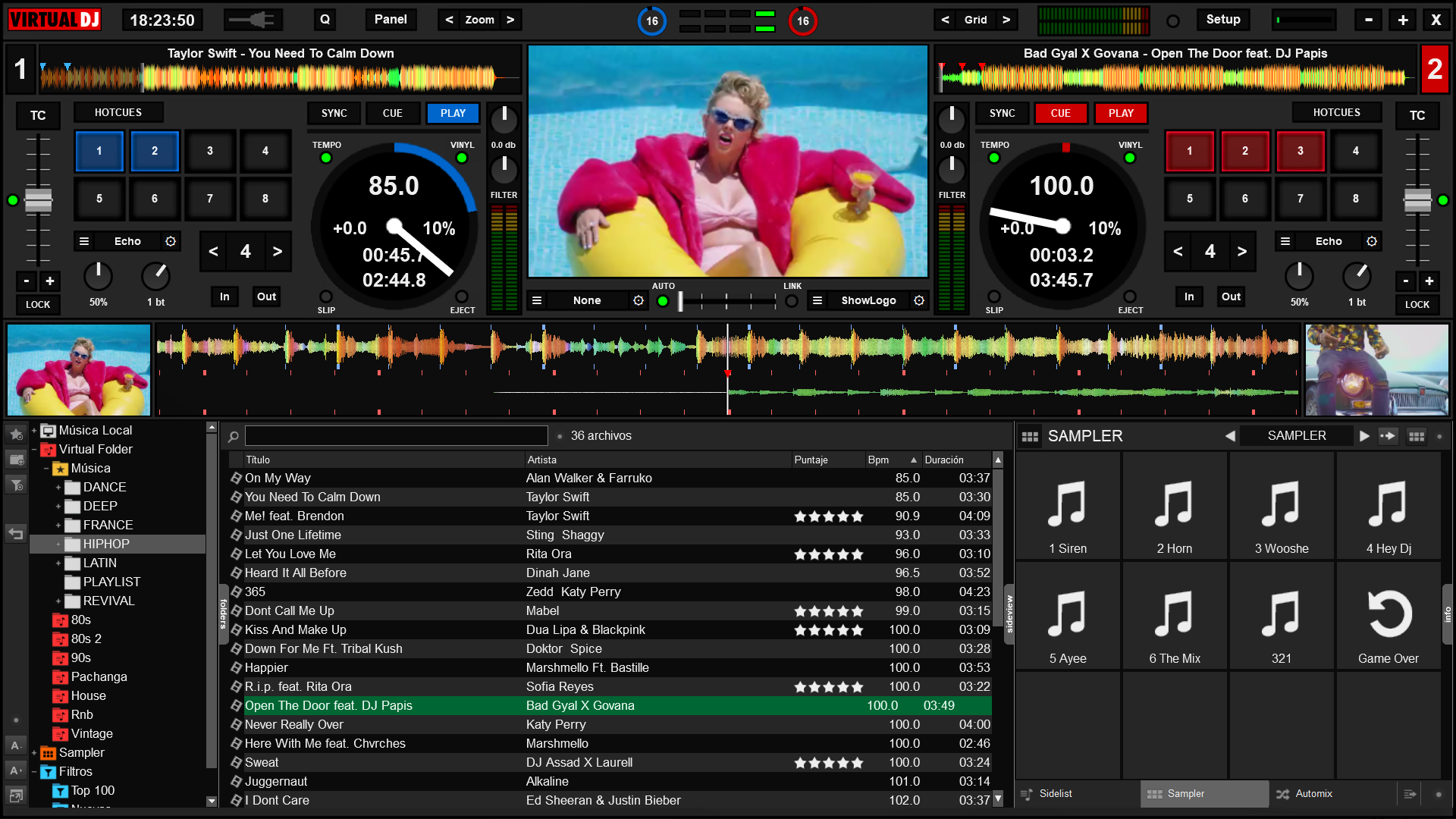Open ShowLogo video effect menu icon
The image size is (1456, 819).
[817, 301]
